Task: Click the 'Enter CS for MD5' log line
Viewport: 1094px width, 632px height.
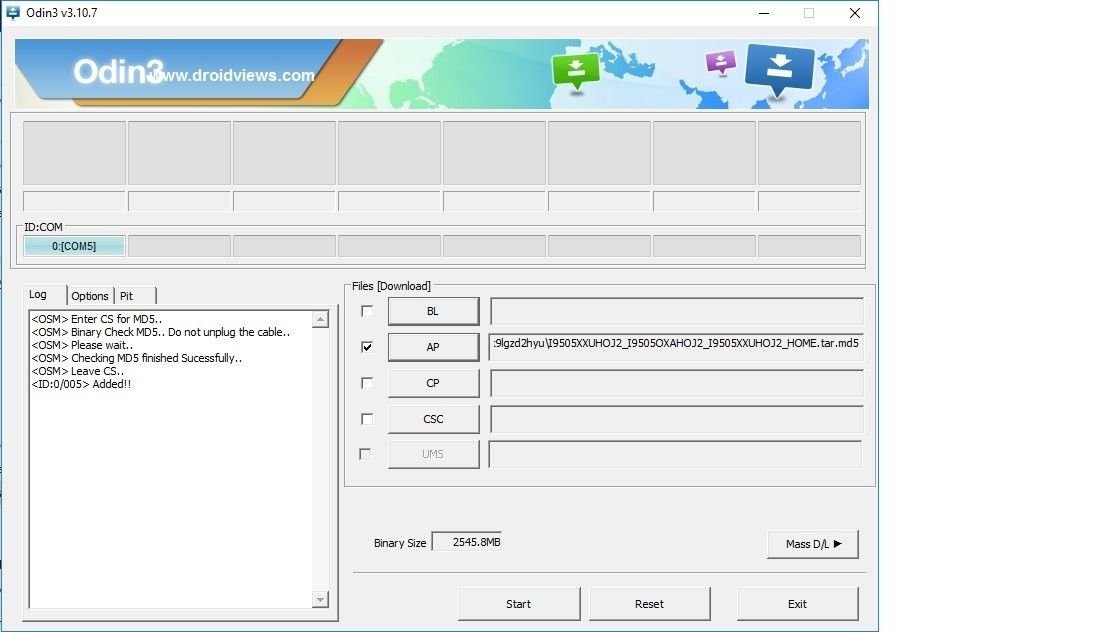Action: coord(97,319)
